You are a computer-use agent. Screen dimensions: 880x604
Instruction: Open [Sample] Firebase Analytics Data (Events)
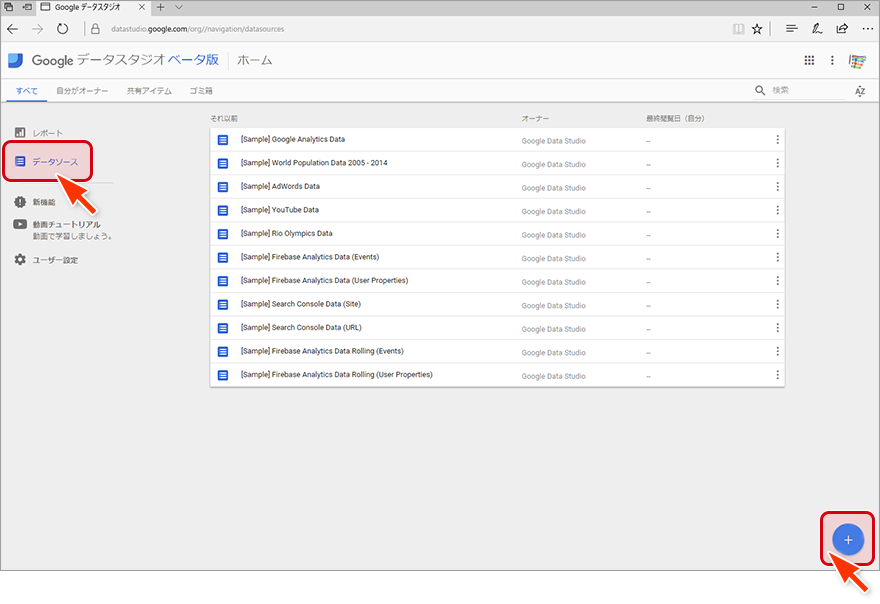tap(497, 258)
